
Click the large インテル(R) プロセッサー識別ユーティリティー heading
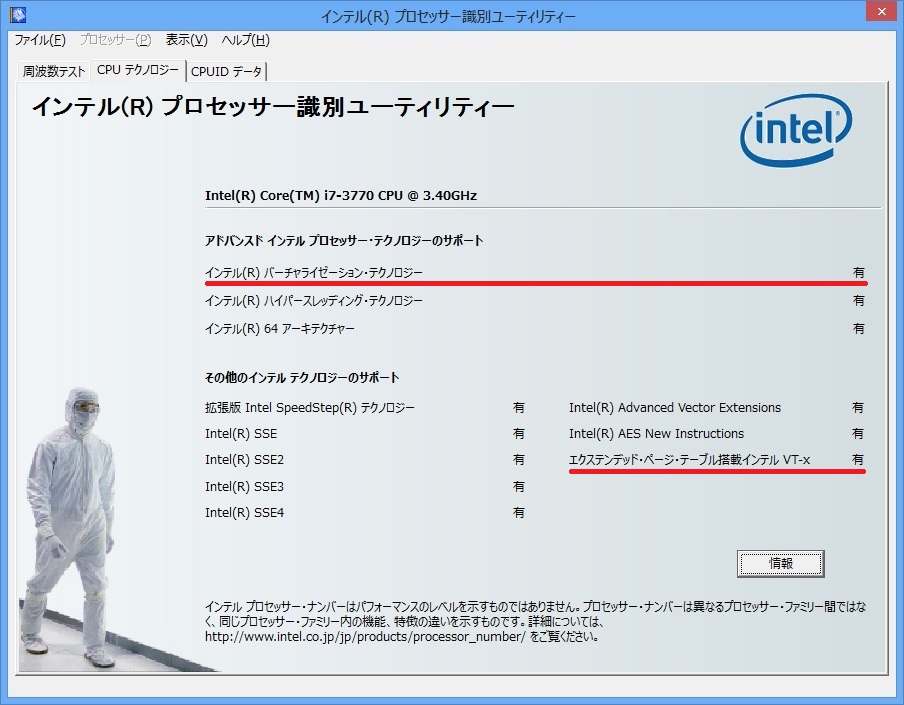point(273,107)
